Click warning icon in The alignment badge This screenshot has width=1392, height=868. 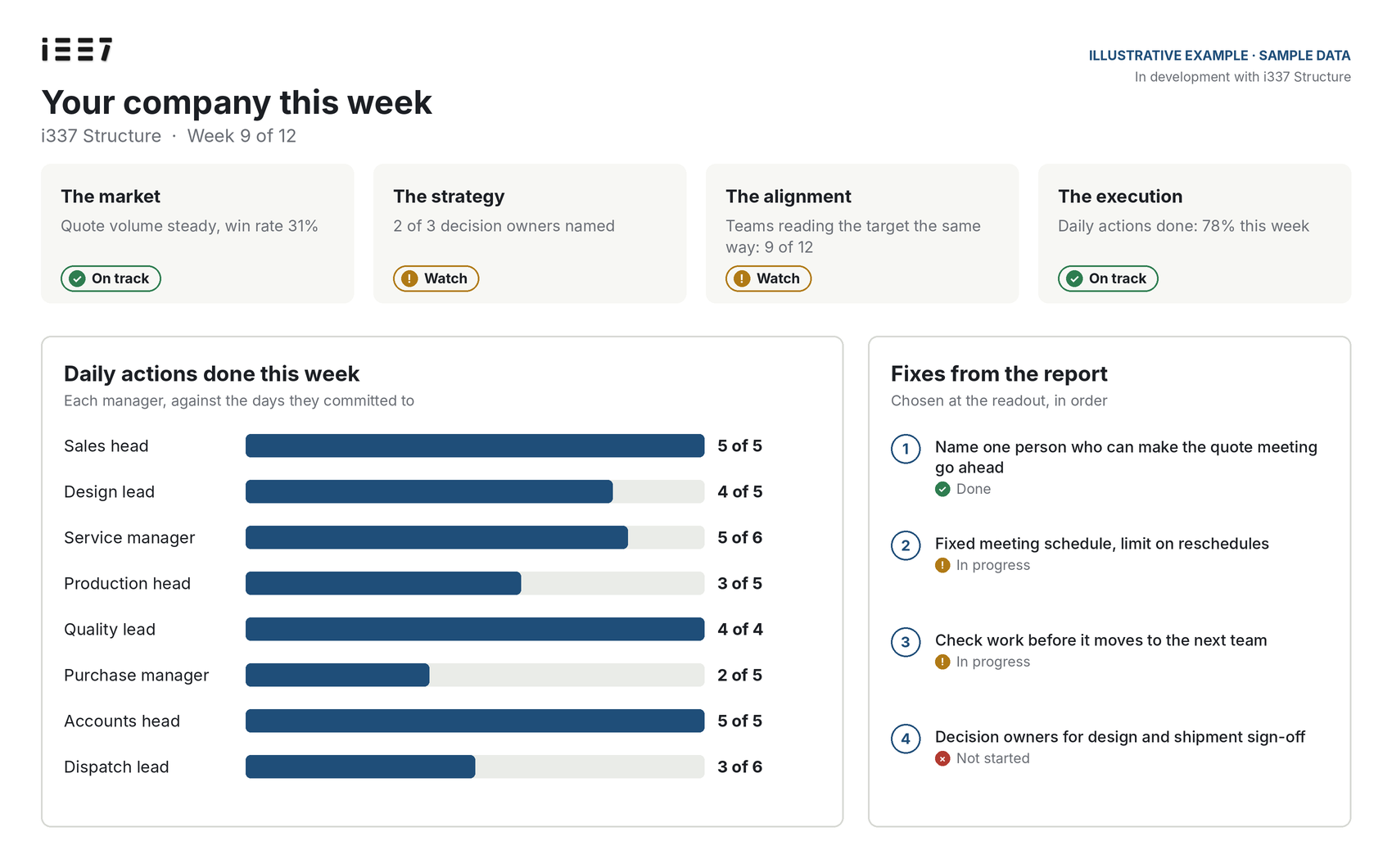point(742,278)
